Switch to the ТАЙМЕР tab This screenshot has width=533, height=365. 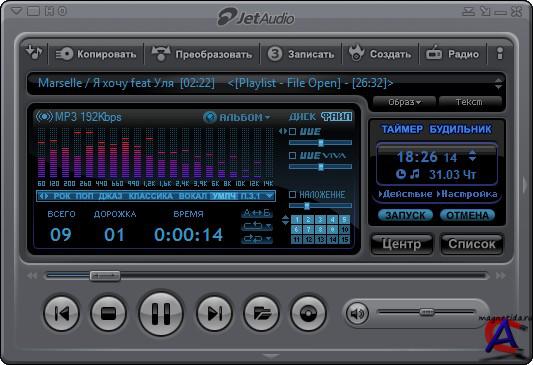402,129
